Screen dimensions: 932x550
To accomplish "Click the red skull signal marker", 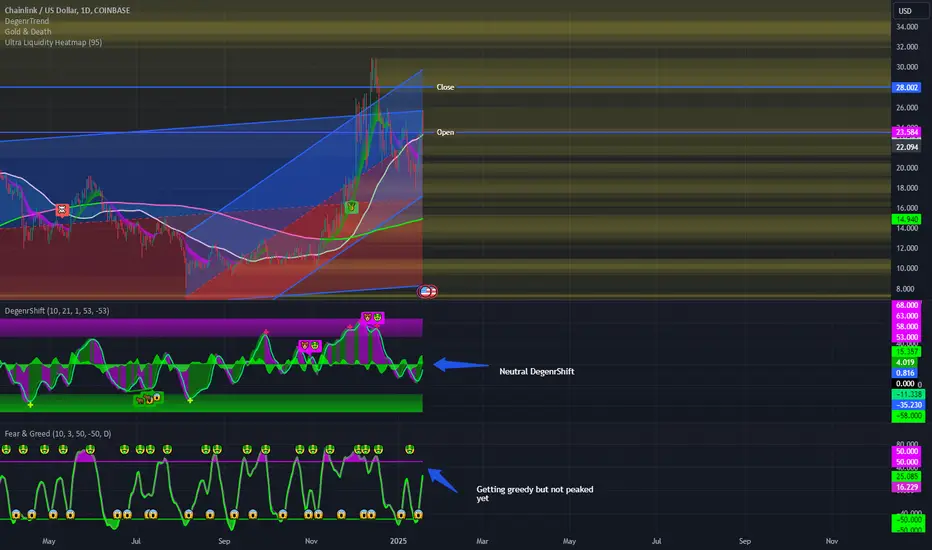I will point(62,209).
